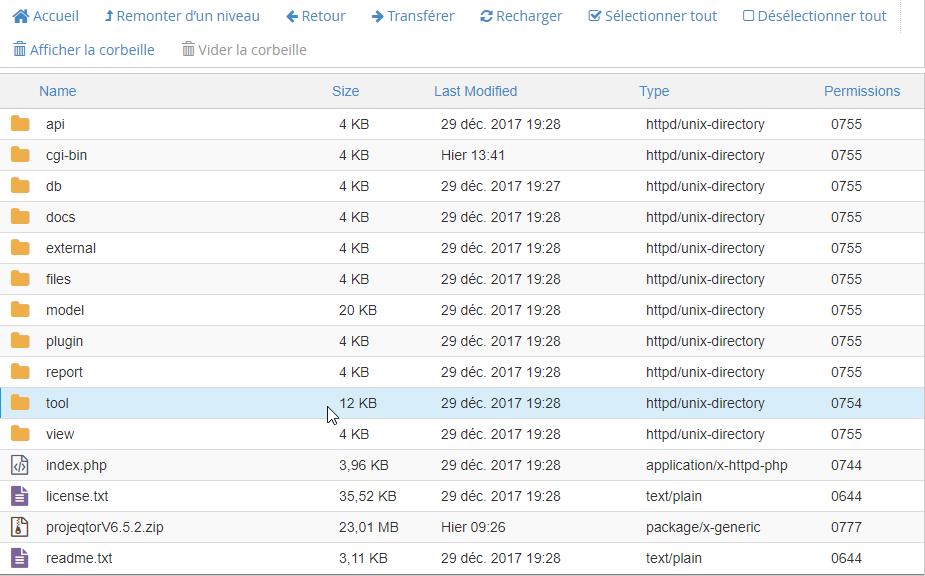Click the Accueil home icon
Viewport: 925px width, 576px height.
click(x=21, y=16)
